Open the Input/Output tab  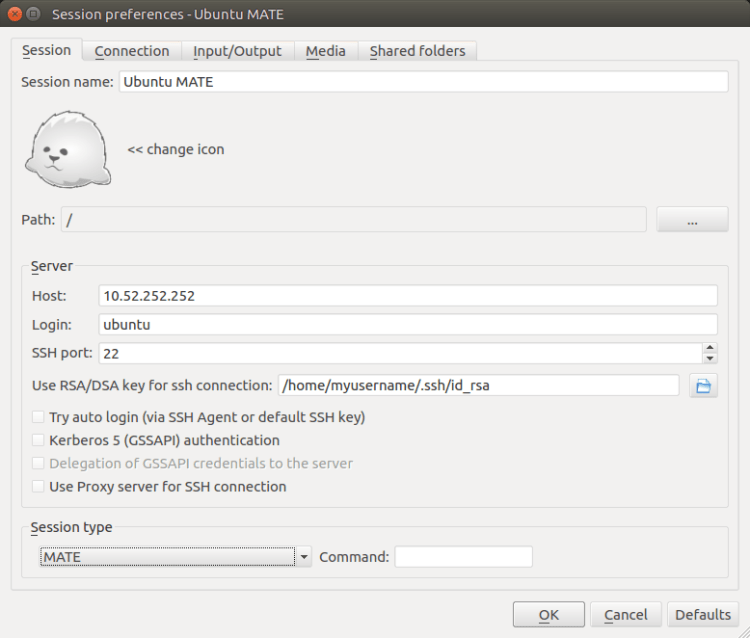click(x=237, y=51)
